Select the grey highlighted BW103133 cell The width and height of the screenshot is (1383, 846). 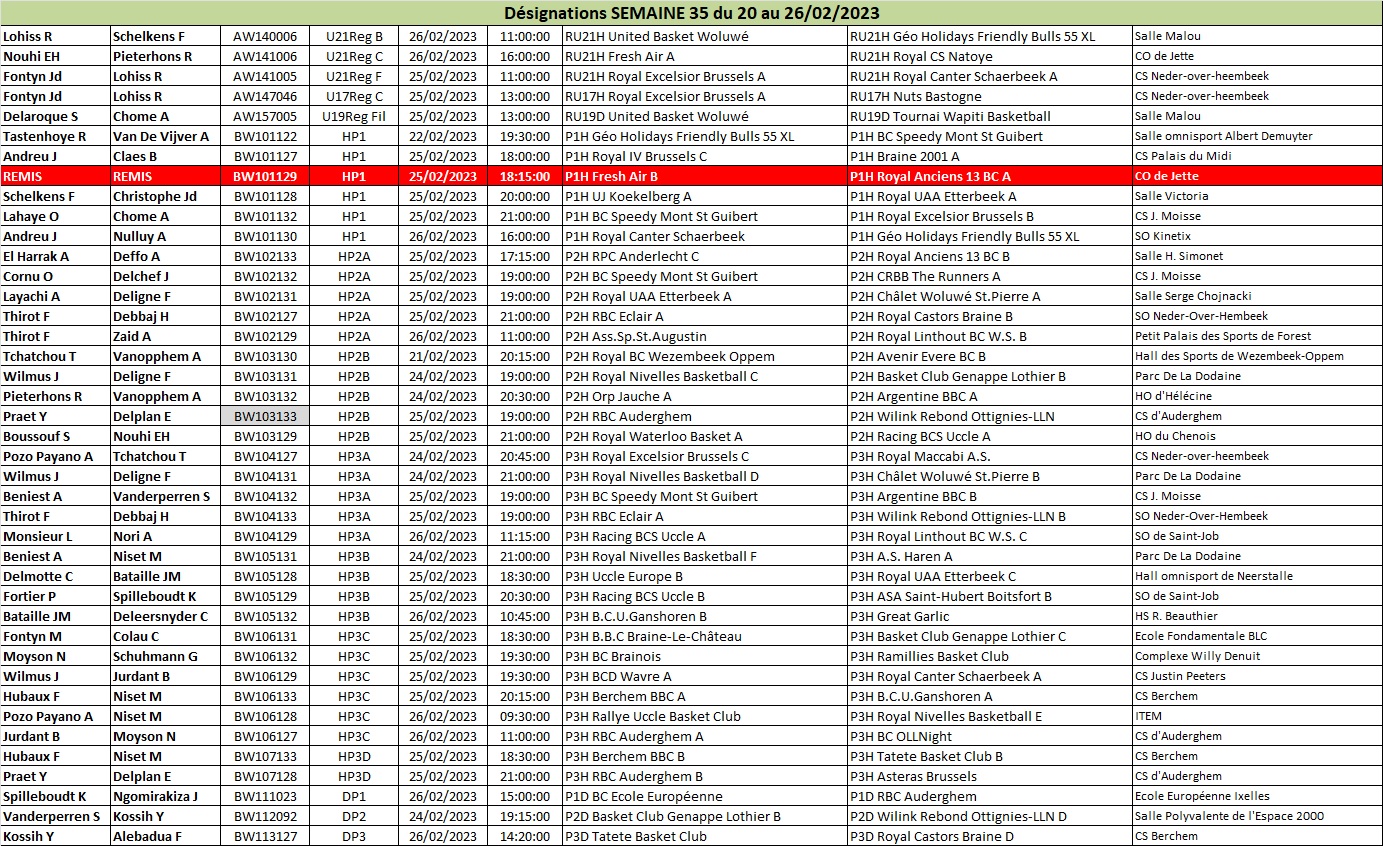[265, 416]
